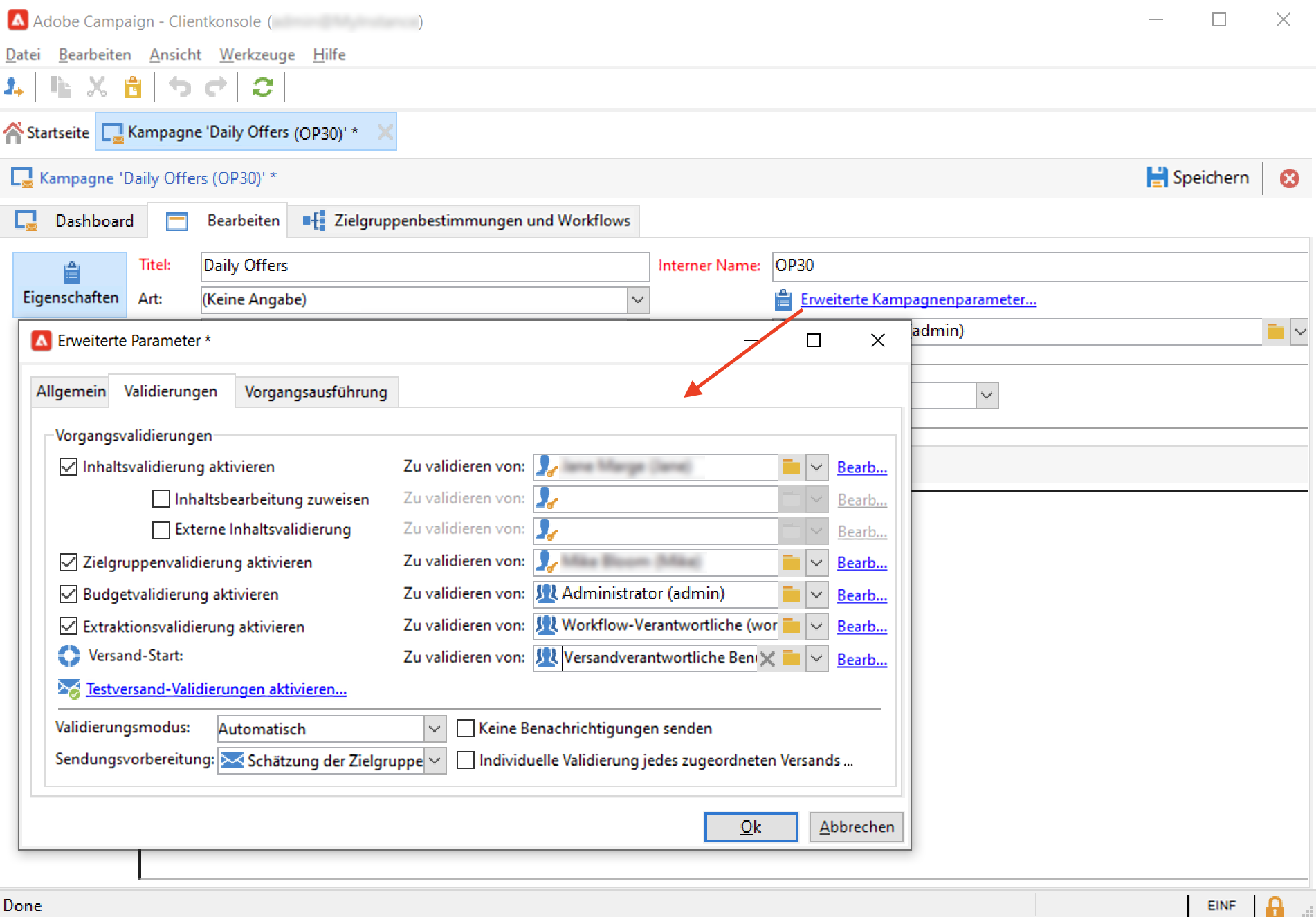
Task: Open the Datei menu
Action: click(23, 55)
